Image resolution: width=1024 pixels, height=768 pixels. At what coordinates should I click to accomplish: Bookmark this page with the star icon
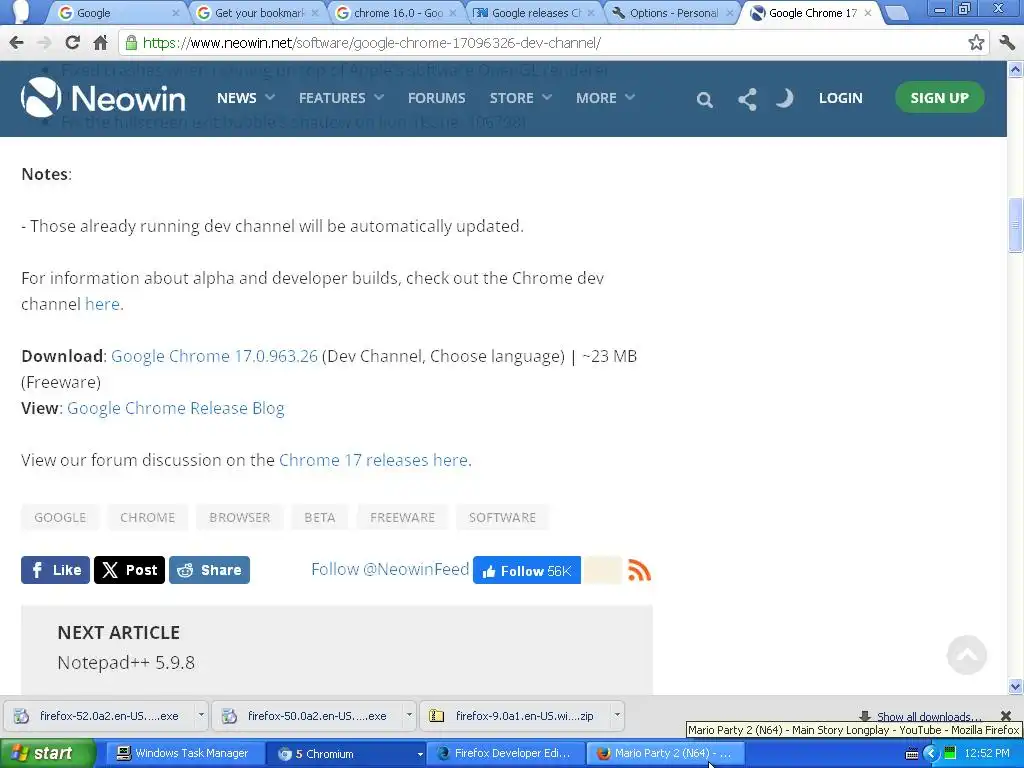pos(976,43)
